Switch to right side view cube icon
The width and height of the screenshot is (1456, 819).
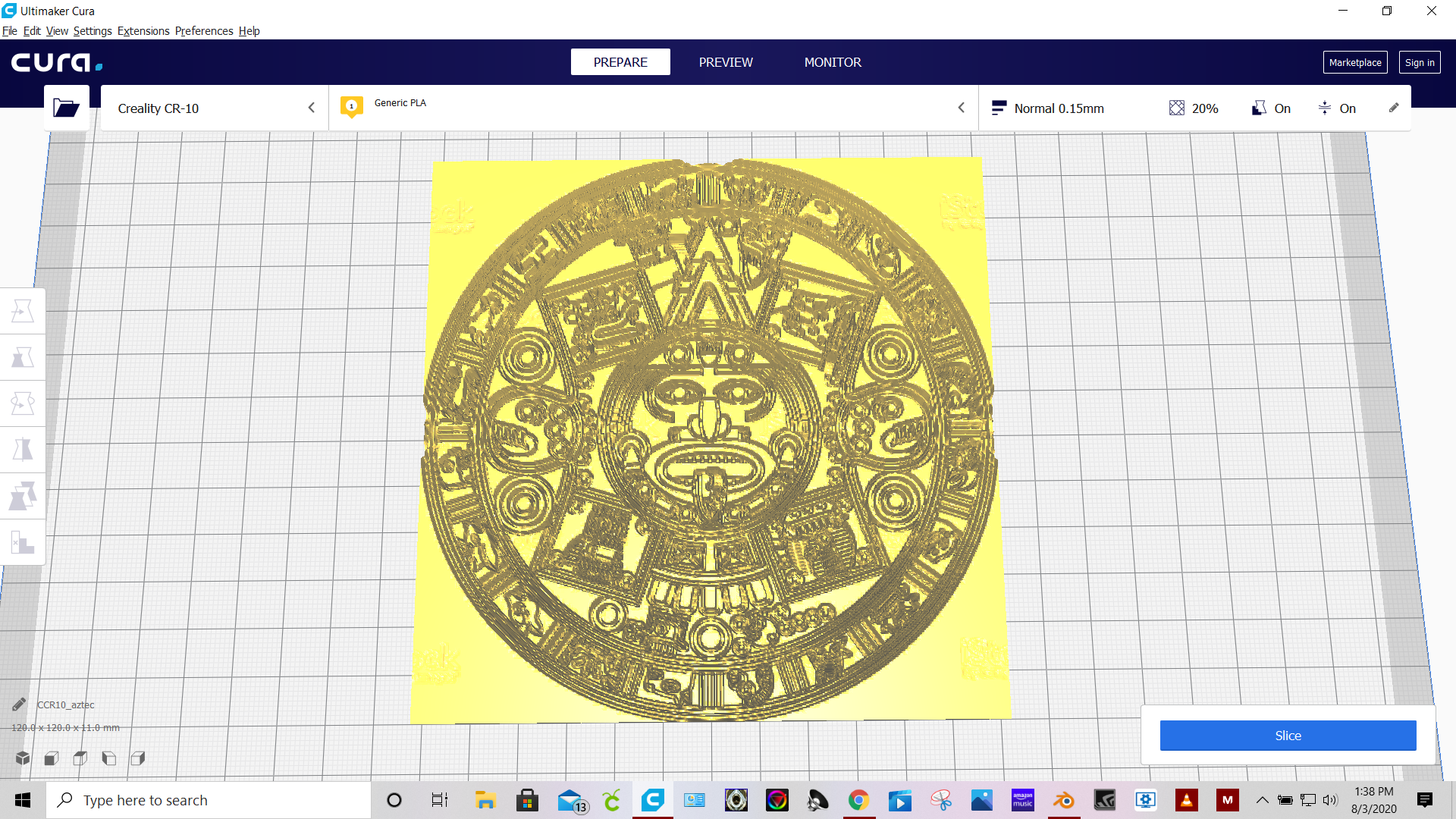(138, 758)
